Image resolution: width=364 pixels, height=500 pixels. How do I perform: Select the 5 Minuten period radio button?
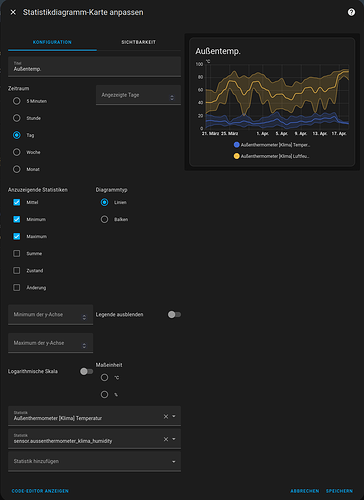pyautogui.click(x=17, y=101)
